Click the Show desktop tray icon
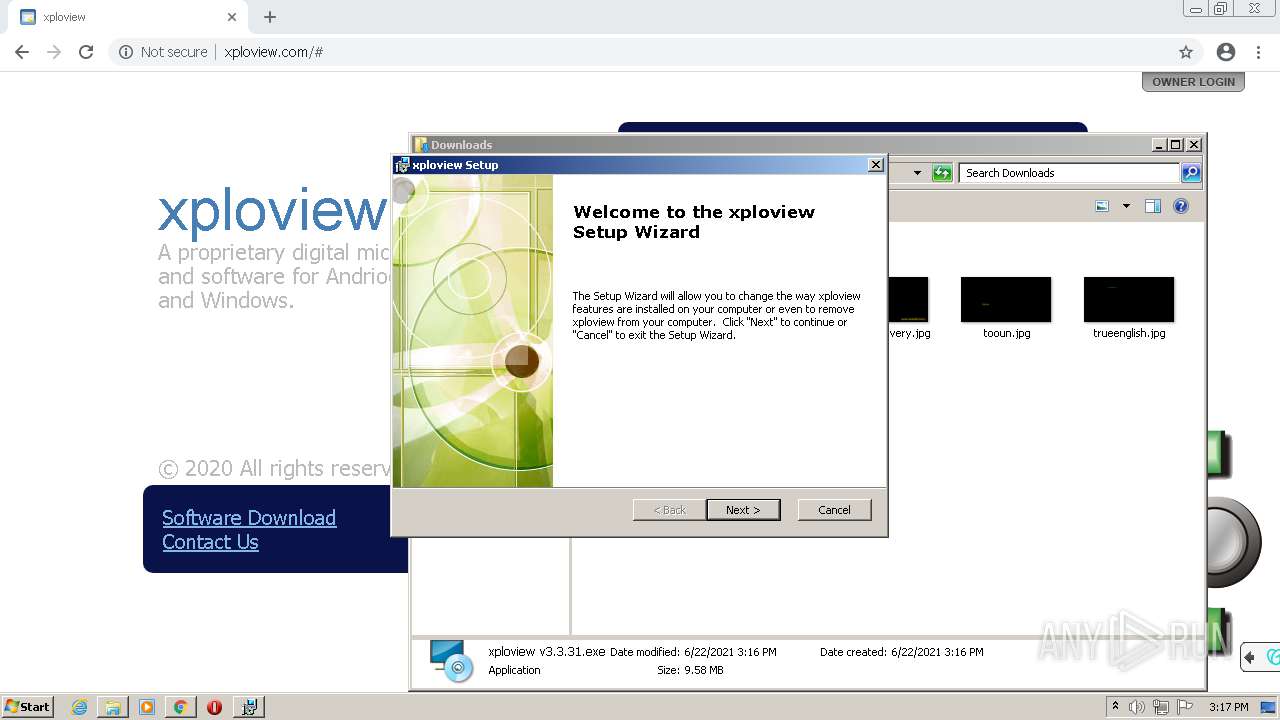 [x=1269, y=707]
